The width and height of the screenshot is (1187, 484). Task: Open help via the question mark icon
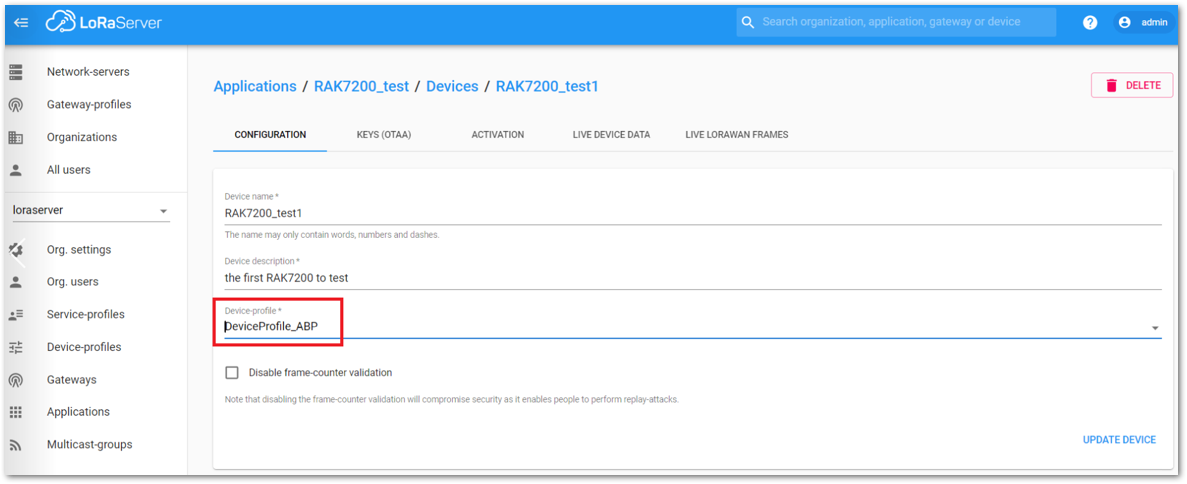click(1090, 23)
